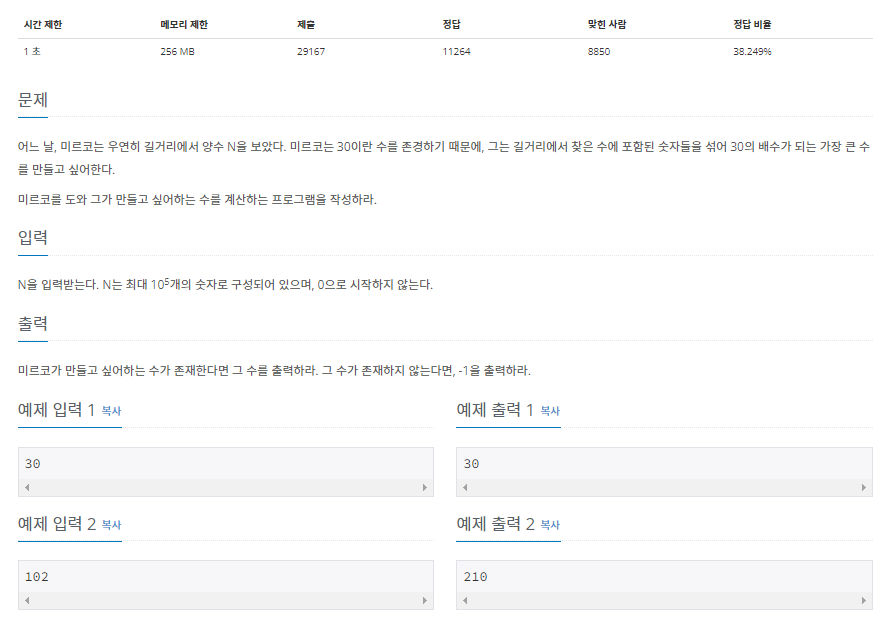This screenshot has height=619, width=891.
Task: Click the time limit value 1 초
Action: [32, 52]
